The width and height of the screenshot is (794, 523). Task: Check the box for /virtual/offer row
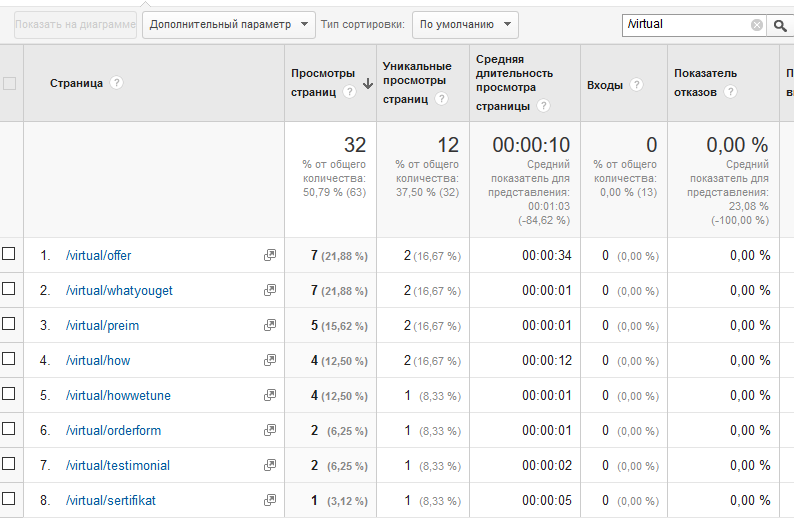pos(9,254)
